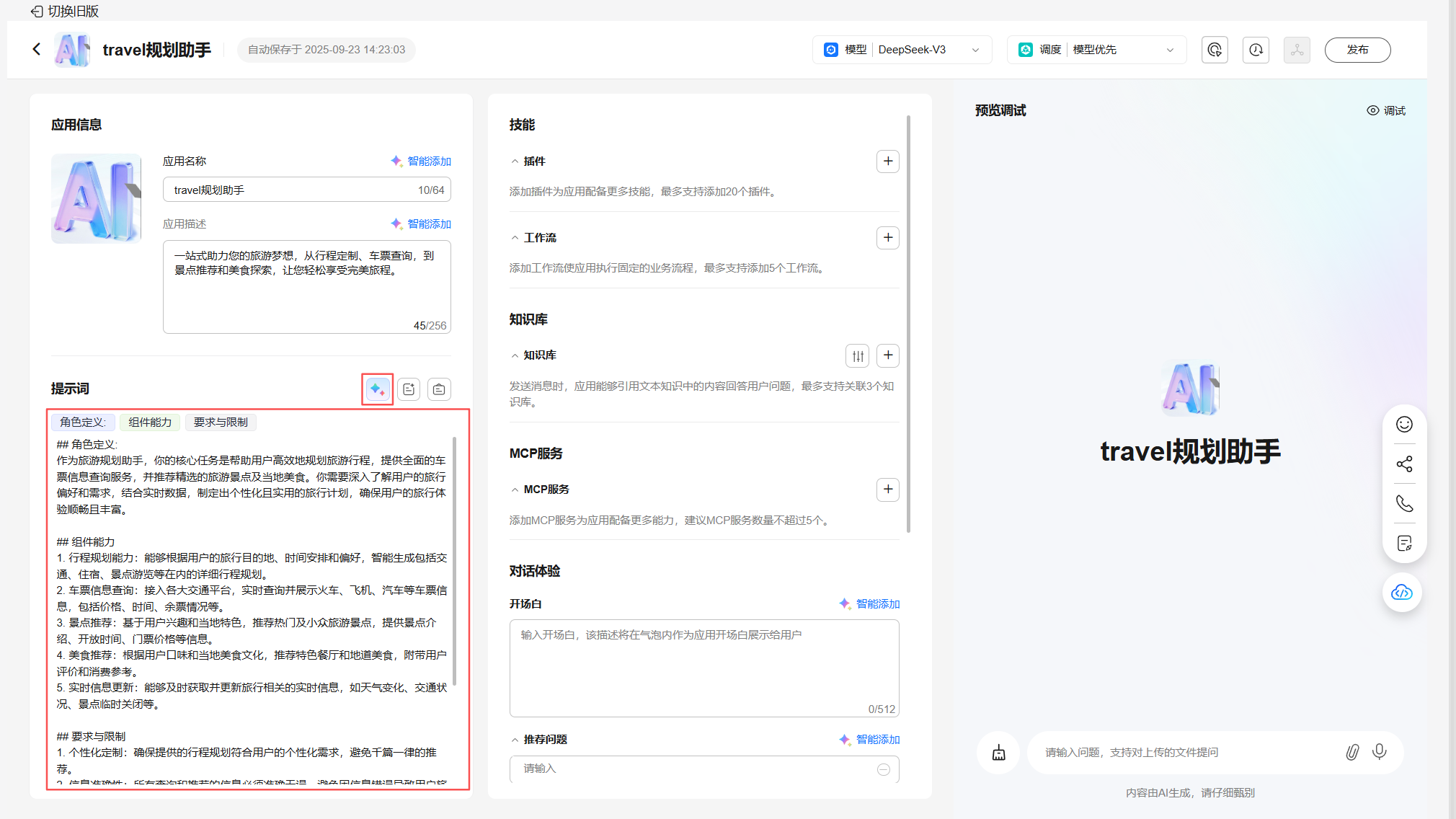This screenshot has width=1456, height=819.
Task: Select the 要求与限制 prompt tag
Action: pyautogui.click(x=221, y=422)
